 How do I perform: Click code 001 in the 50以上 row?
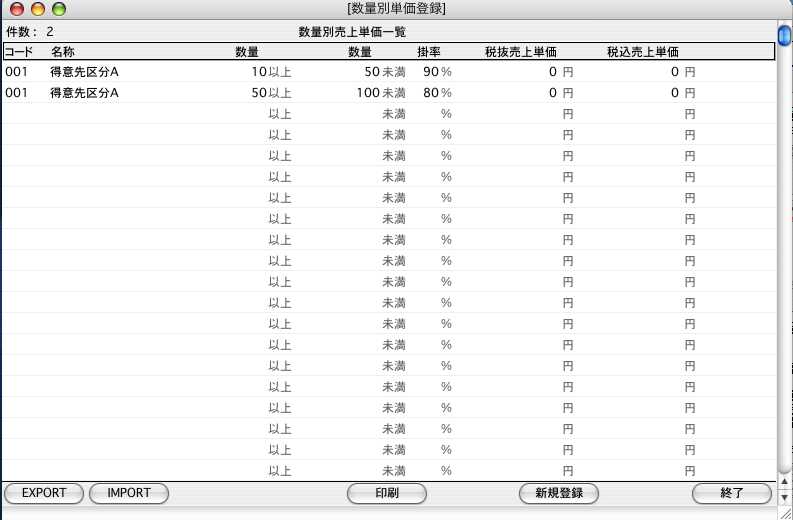16,93
